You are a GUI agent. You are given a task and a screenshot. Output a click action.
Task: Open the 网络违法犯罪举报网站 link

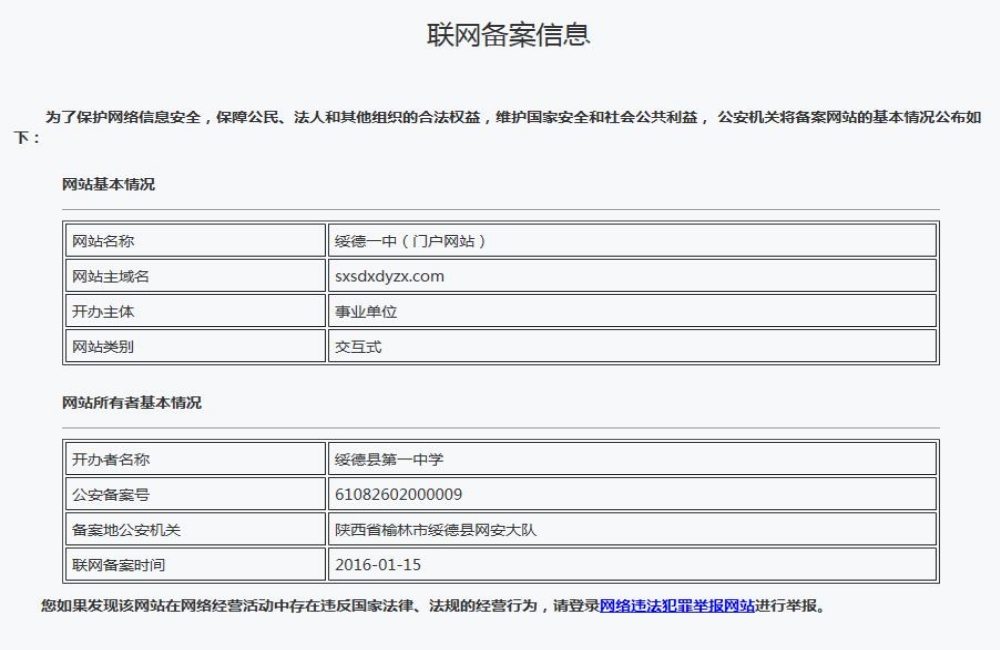coord(677,605)
